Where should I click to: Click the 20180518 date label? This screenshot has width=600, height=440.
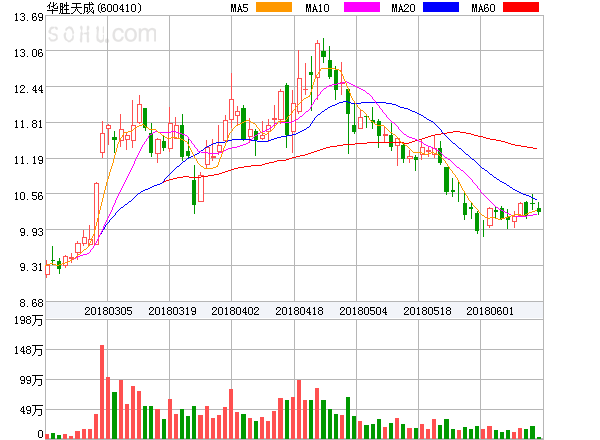click(427, 311)
